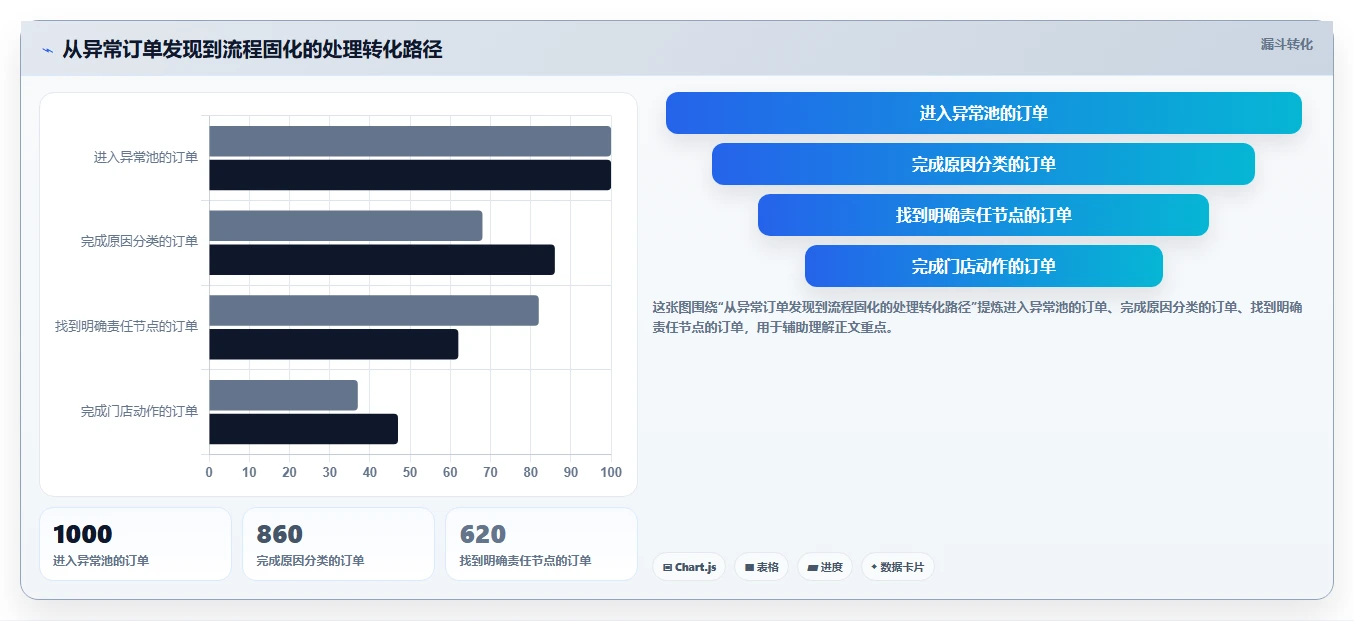
Task: Click the x-axis tick label 50
Action: 410,472
